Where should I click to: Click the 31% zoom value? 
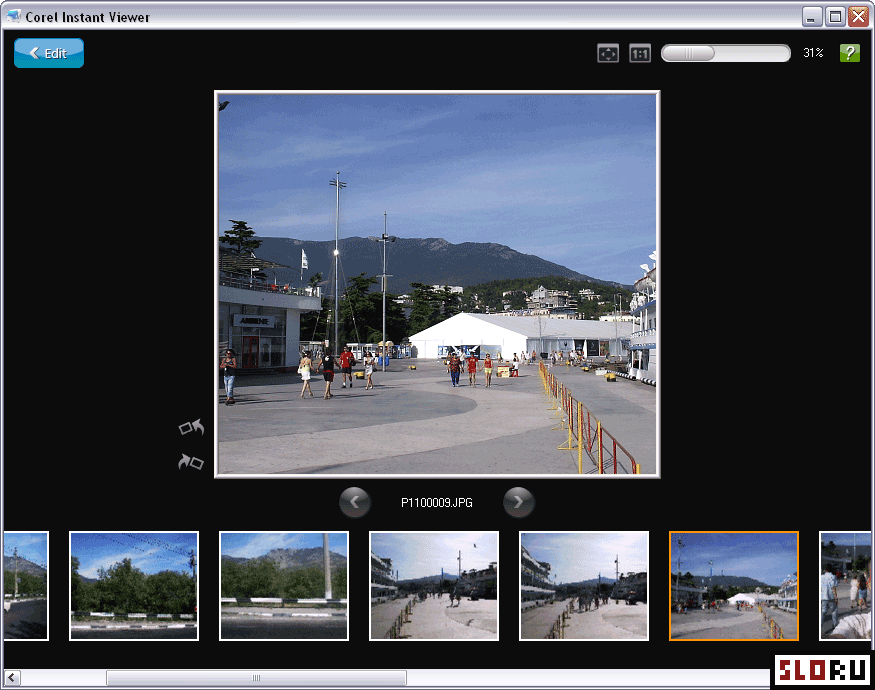point(813,53)
